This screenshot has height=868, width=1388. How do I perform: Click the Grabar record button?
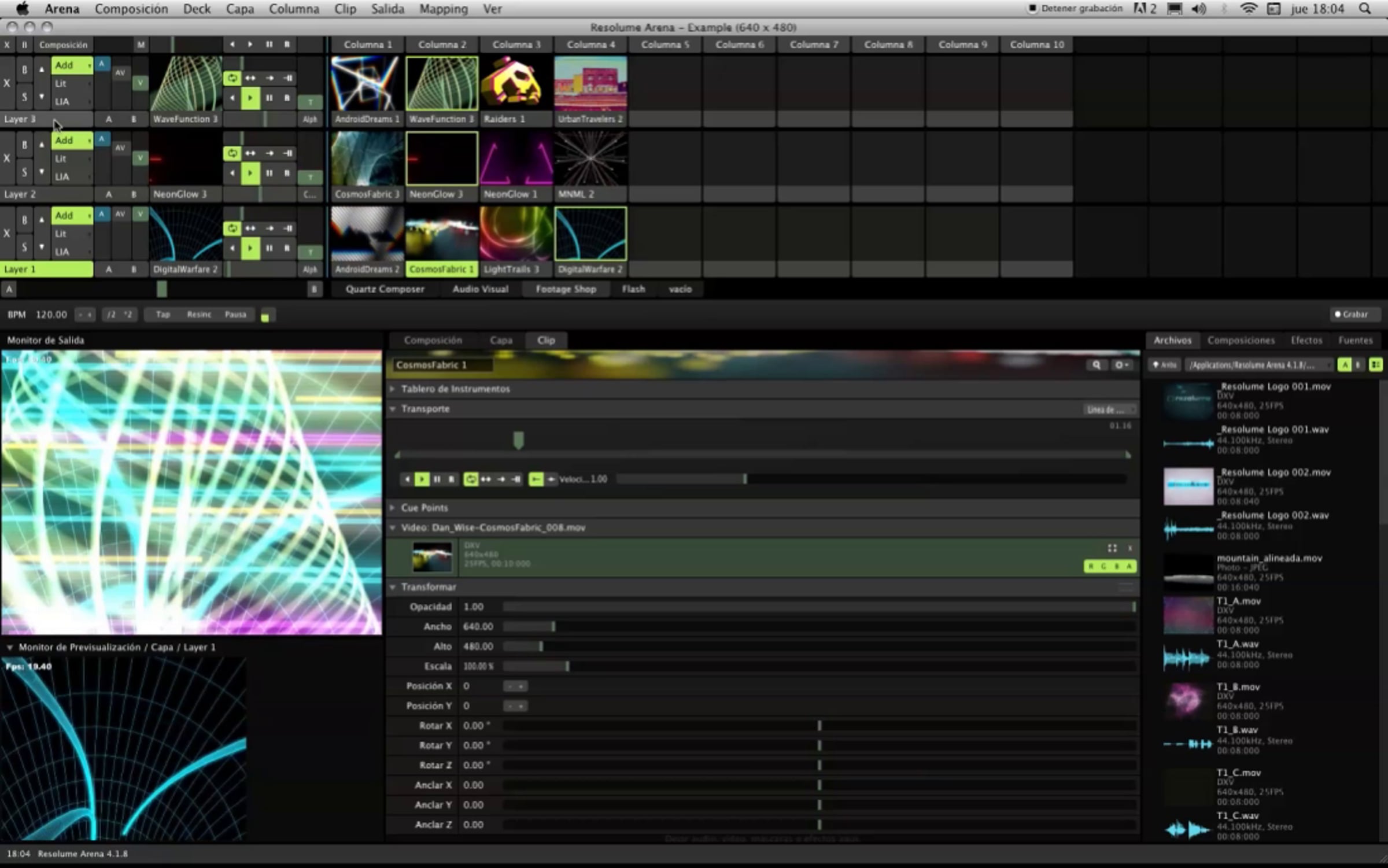tap(1354, 314)
